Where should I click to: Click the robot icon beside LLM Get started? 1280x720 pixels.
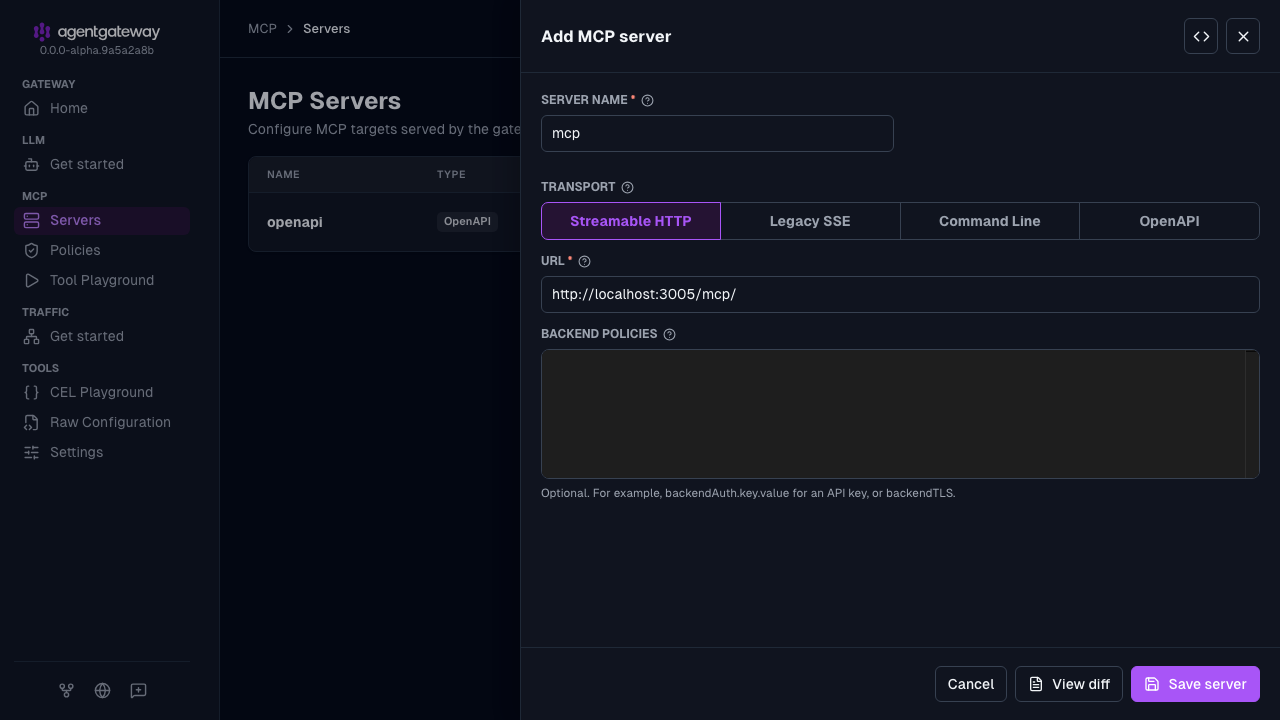[31, 164]
